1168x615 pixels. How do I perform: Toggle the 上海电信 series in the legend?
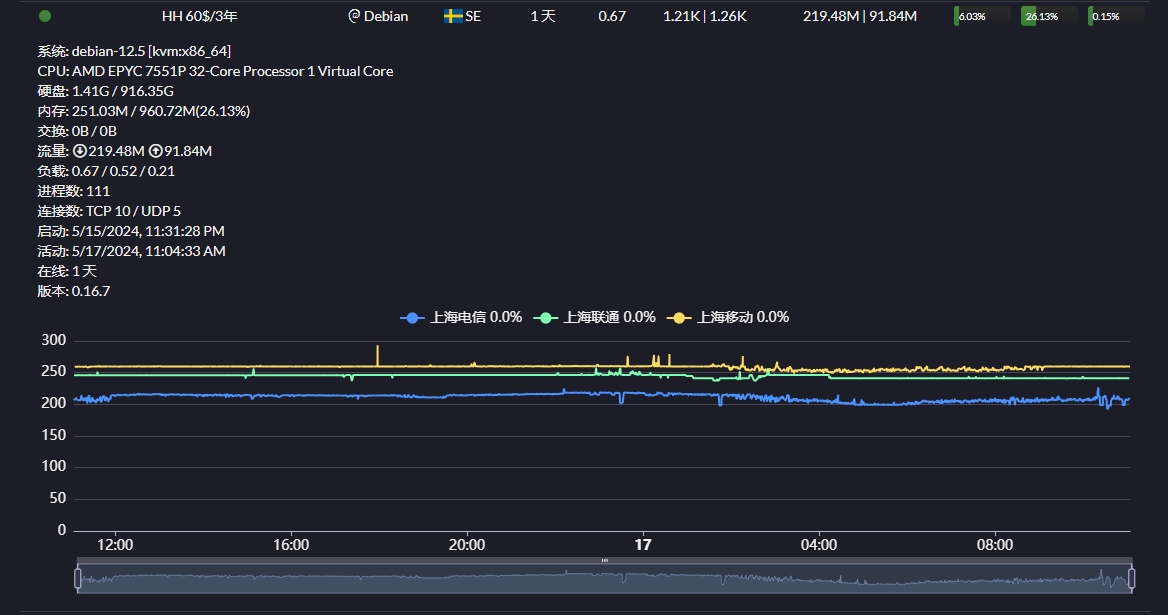click(x=461, y=317)
